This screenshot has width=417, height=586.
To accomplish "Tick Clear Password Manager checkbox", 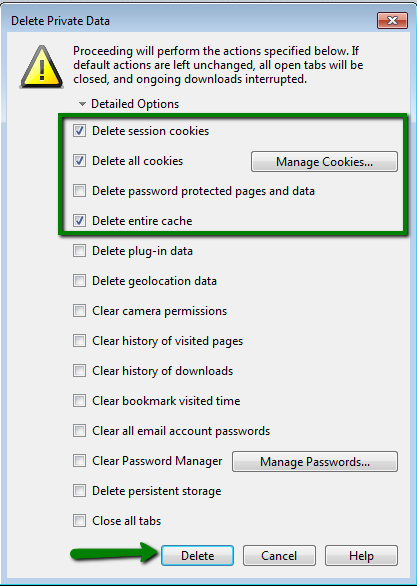I will pyautogui.click(x=79, y=461).
